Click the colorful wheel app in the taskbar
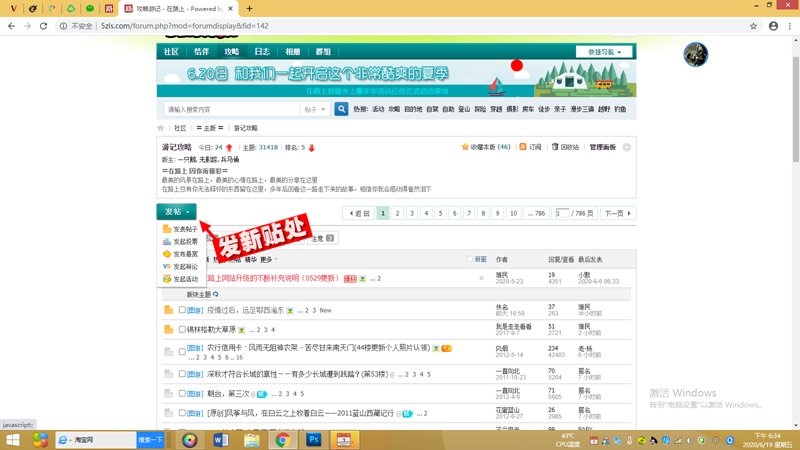Screen dimensions: 800x450 pos(190,440)
